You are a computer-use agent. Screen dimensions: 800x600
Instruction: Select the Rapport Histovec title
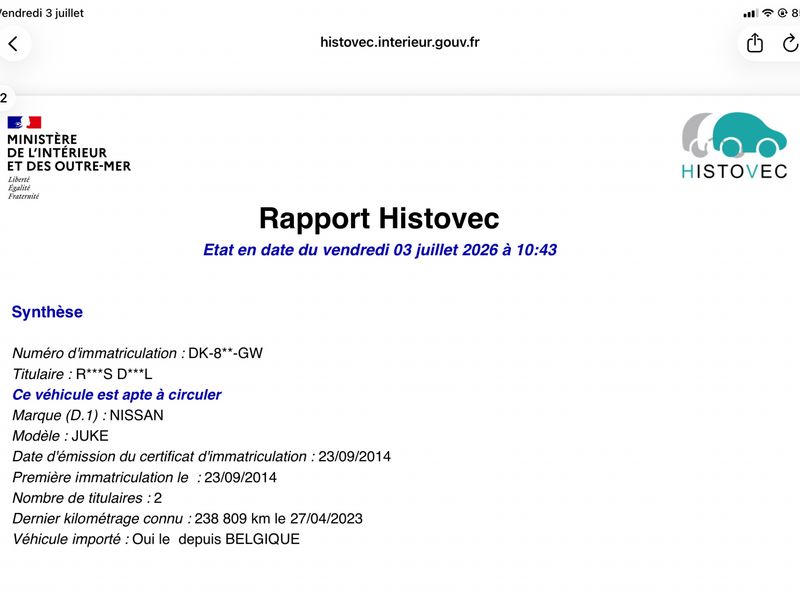(x=379, y=218)
